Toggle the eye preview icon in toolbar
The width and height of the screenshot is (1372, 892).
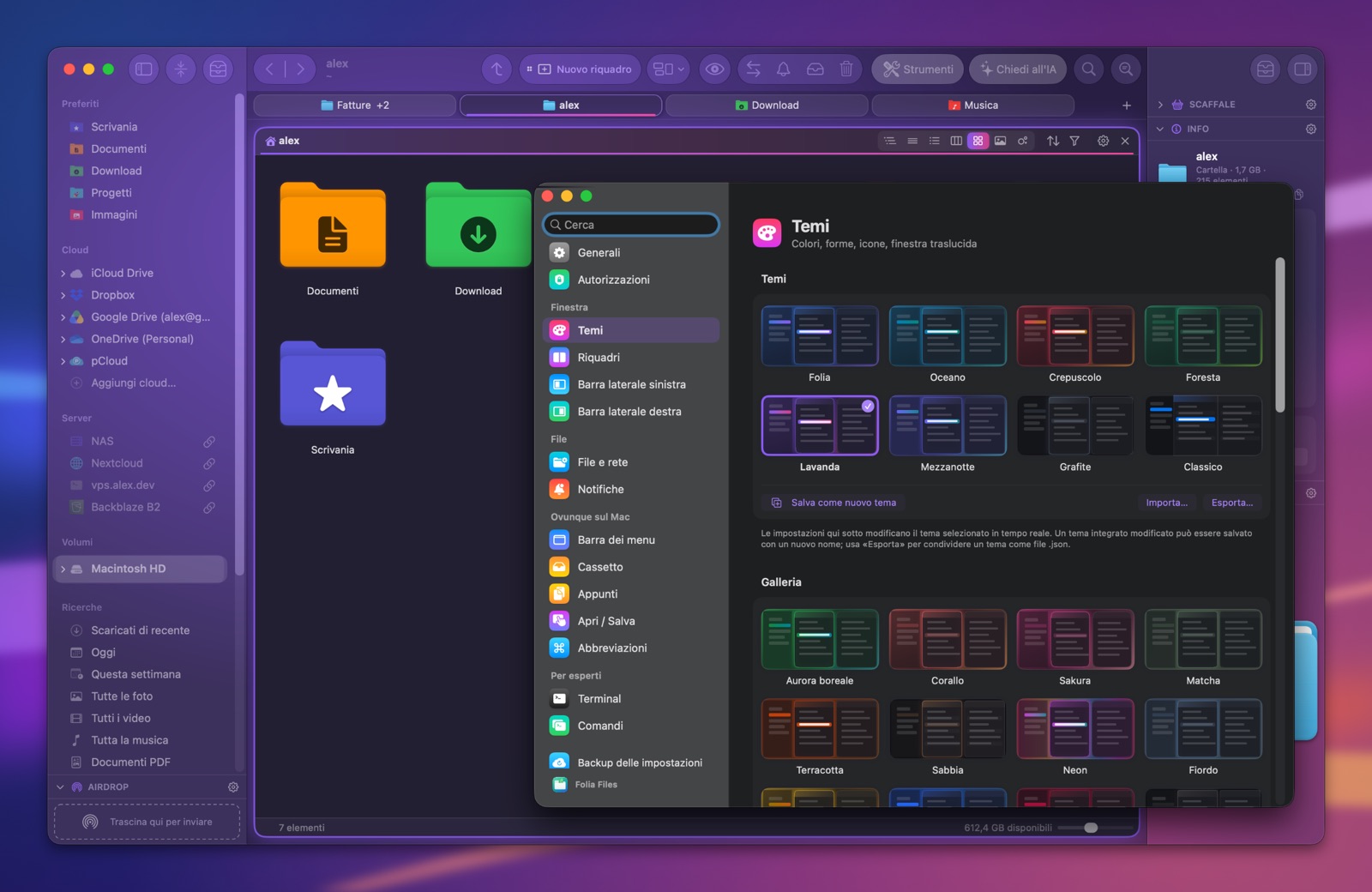click(x=714, y=69)
